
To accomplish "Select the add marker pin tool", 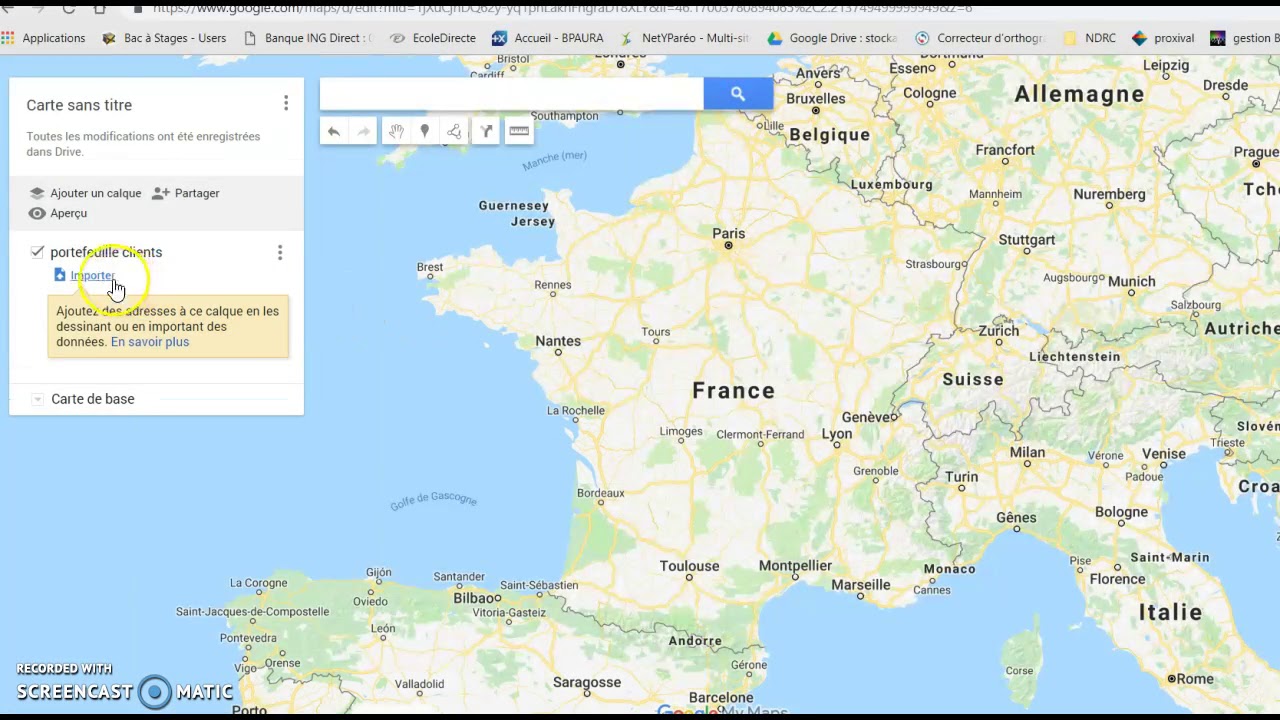I will (424, 132).
